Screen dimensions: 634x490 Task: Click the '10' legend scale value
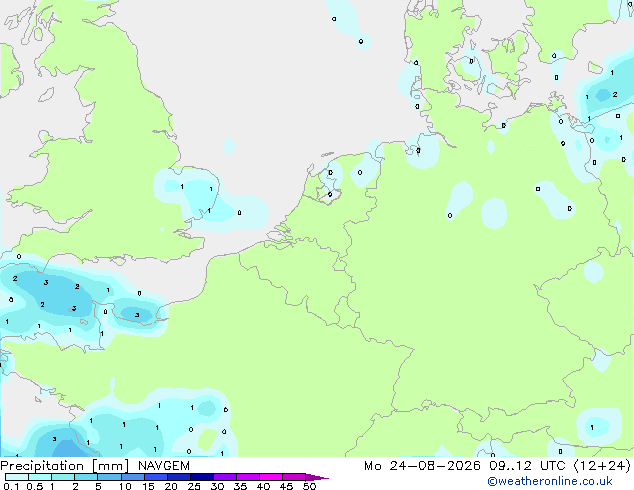point(125,486)
